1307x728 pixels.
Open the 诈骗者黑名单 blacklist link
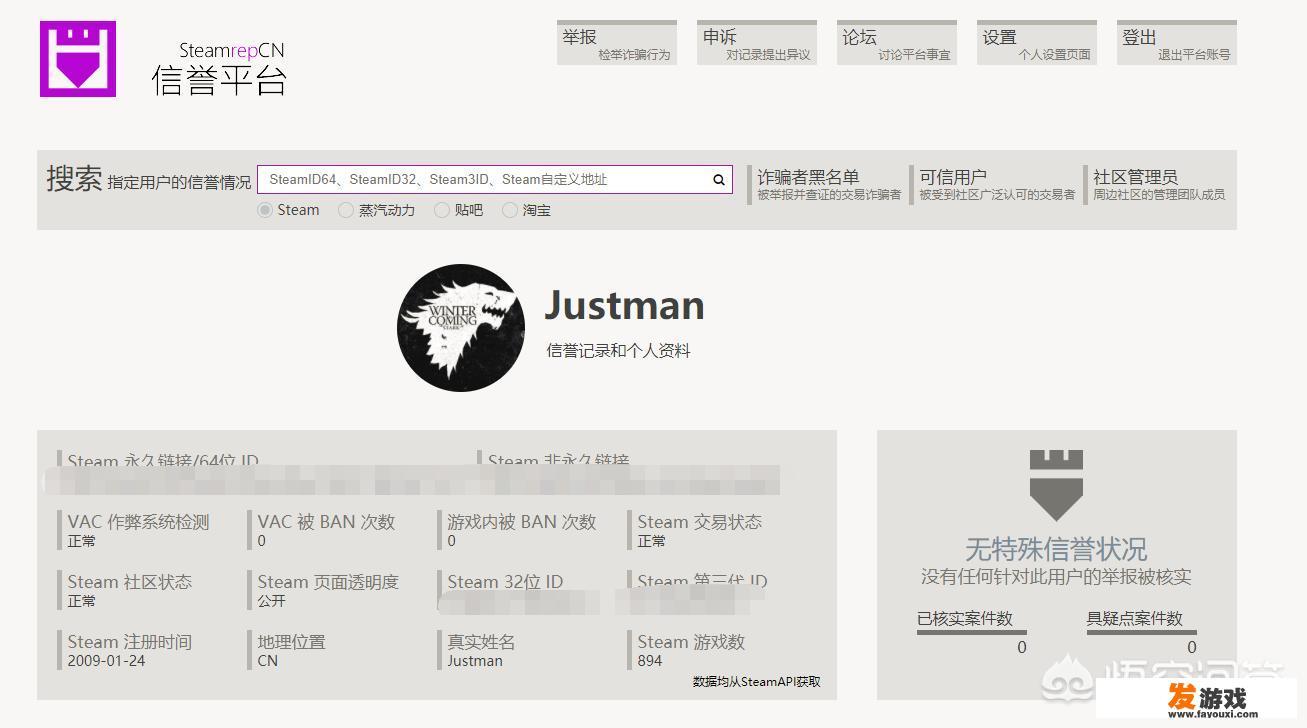click(826, 185)
